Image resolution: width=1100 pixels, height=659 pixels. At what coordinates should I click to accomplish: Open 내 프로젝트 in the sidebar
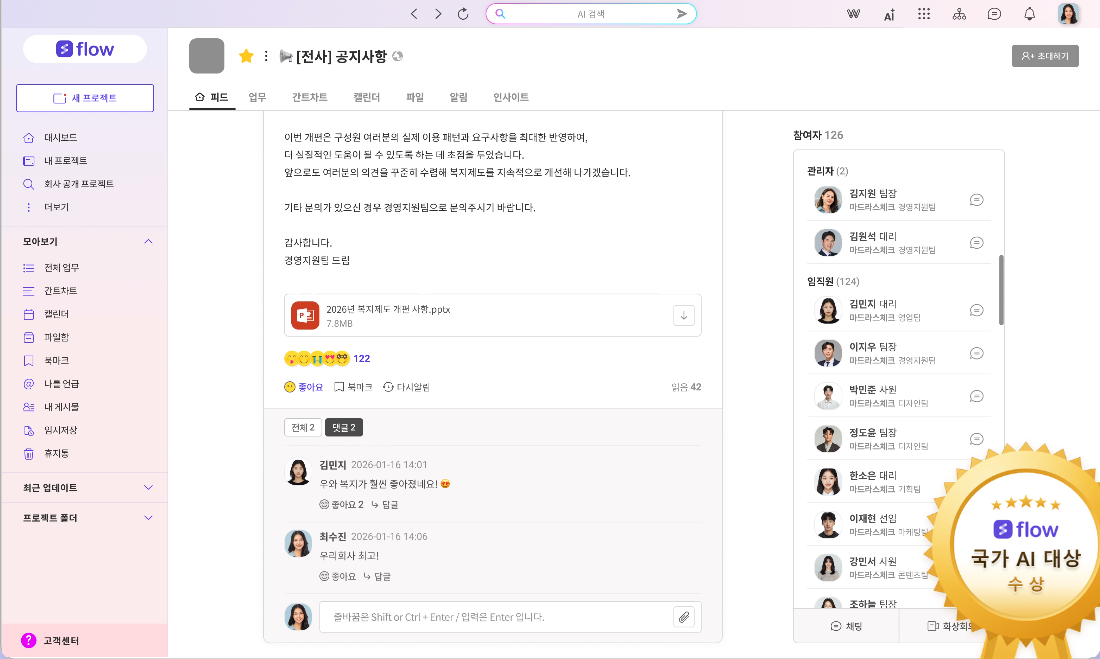point(65,161)
